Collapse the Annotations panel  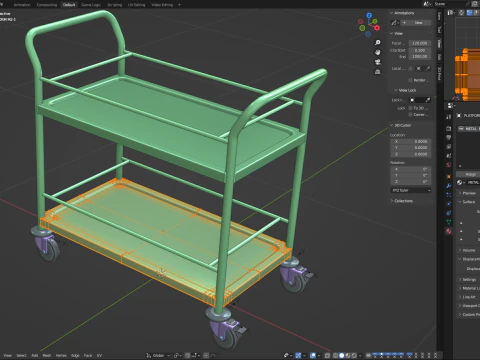point(402,13)
